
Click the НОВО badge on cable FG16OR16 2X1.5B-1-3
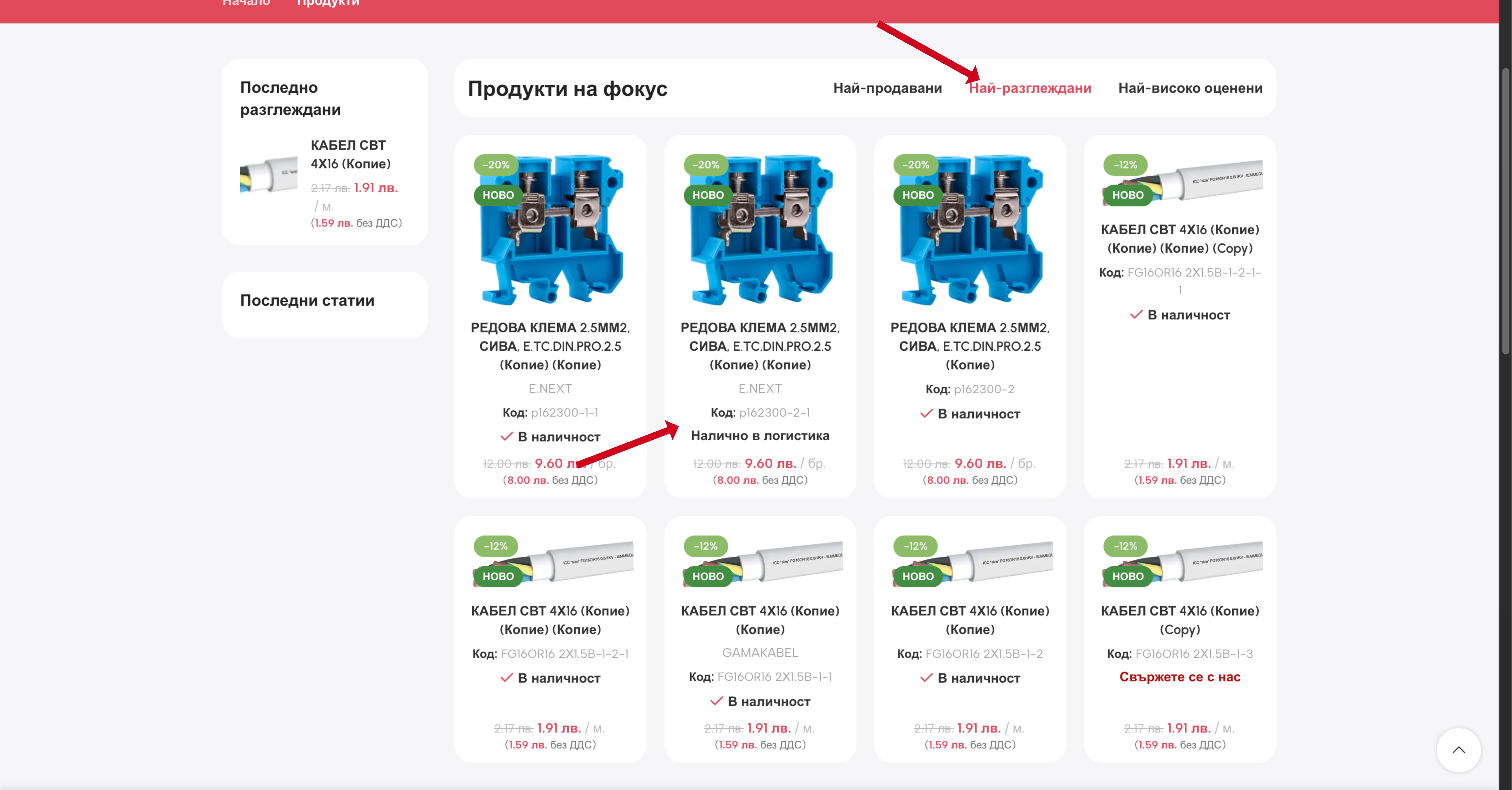[x=1128, y=577]
